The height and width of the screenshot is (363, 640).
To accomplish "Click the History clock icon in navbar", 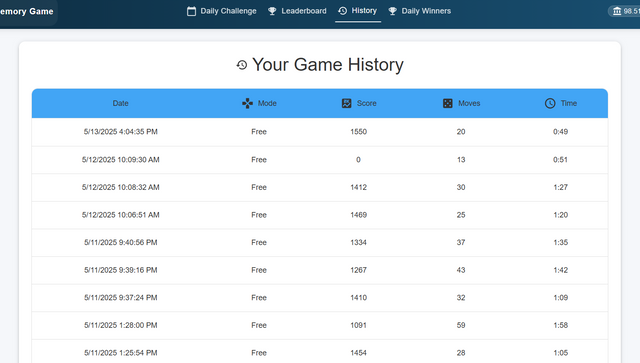I will click(x=343, y=11).
